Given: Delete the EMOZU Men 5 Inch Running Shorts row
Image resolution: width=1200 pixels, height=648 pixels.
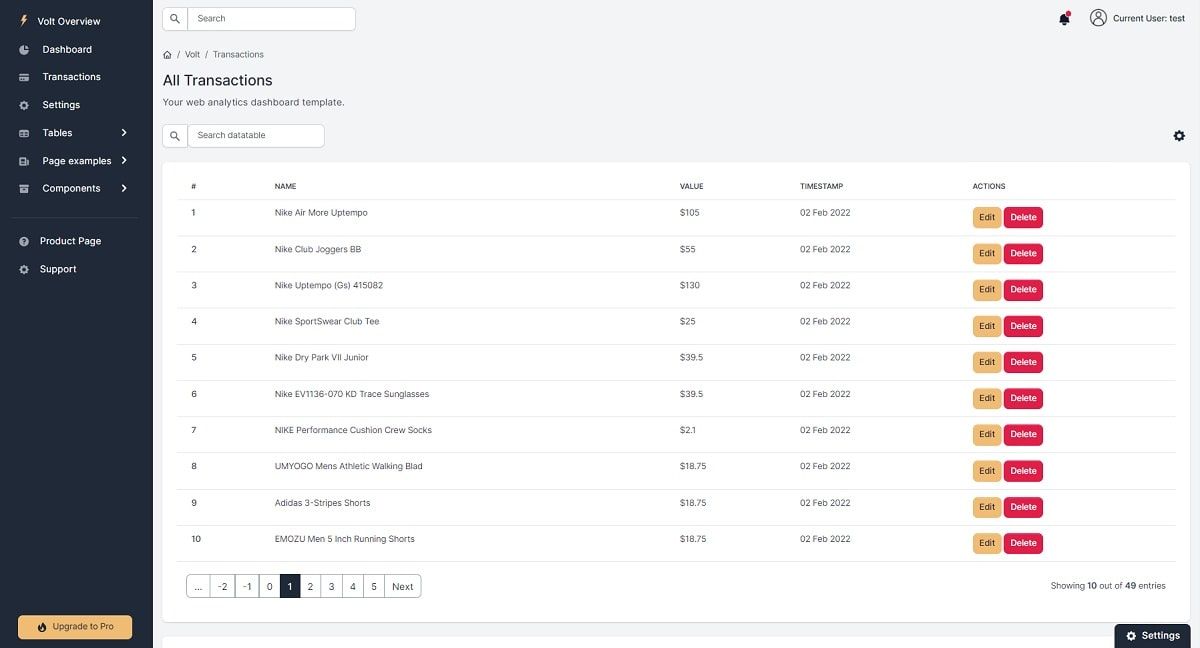Looking at the screenshot, I should [x=1023, y=543].
